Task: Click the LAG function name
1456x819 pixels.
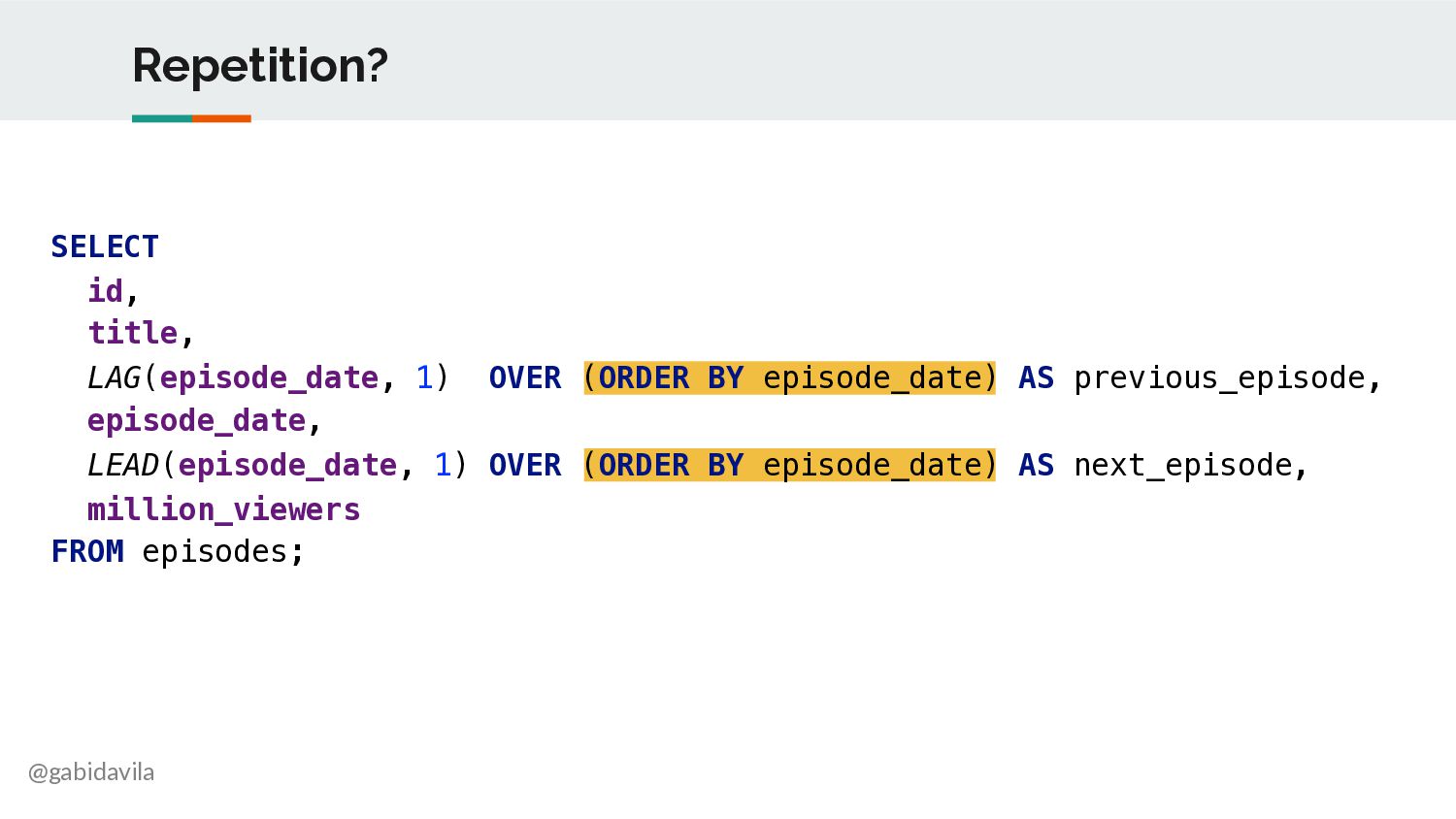Action: (x=115, y=377)
